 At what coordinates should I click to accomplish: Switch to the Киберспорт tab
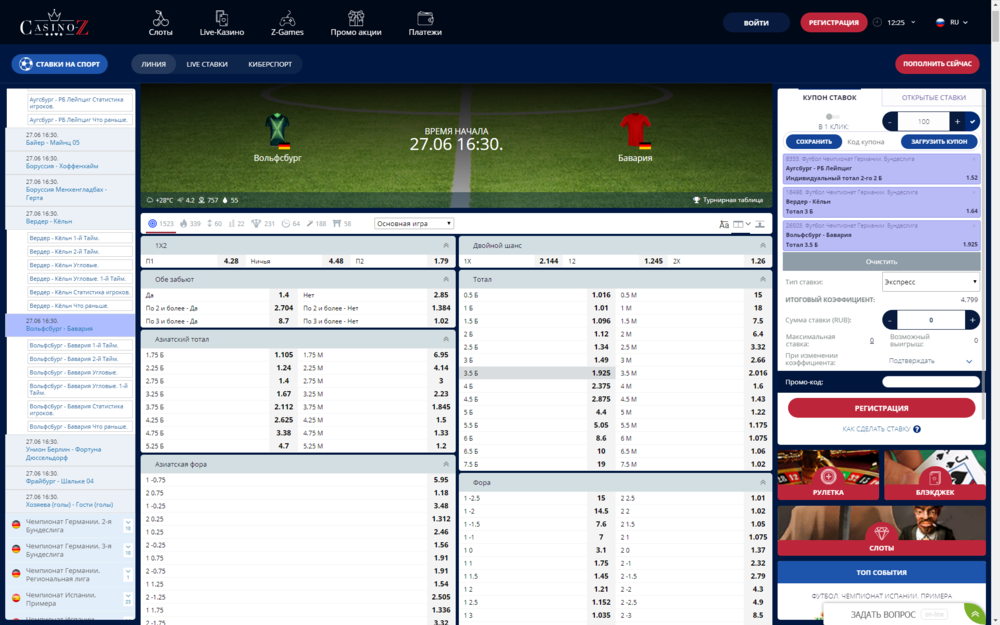pos(270,64)
